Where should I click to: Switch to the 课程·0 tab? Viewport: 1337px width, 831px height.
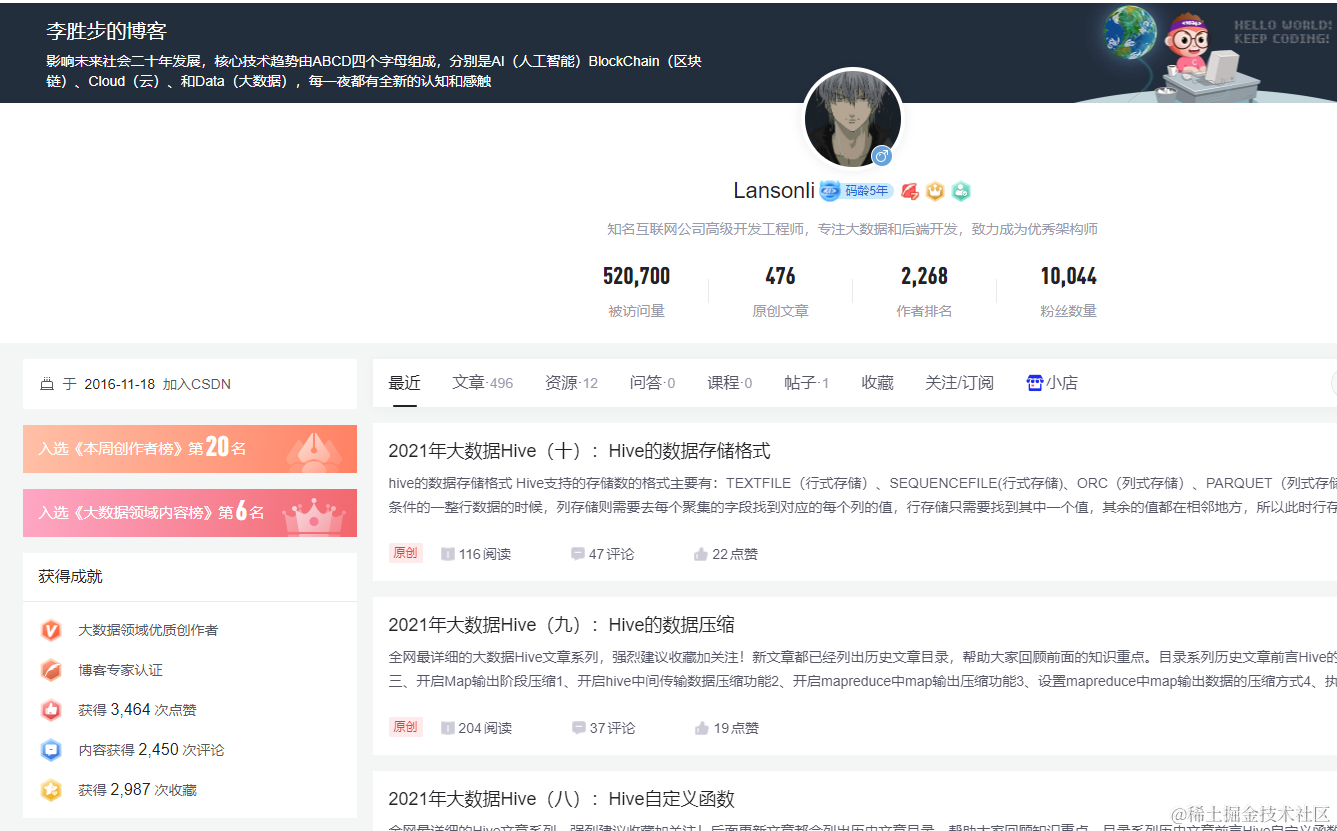730,383
